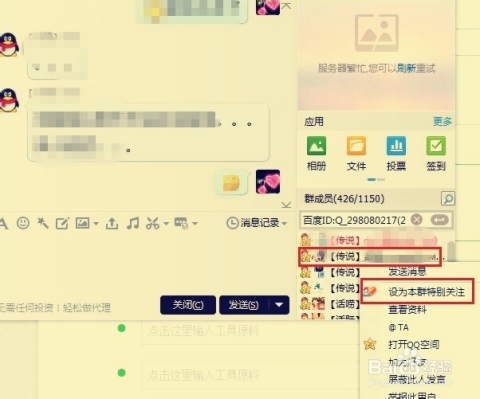Choose 设为本群特别关注 in context menu

click(426, 292)
